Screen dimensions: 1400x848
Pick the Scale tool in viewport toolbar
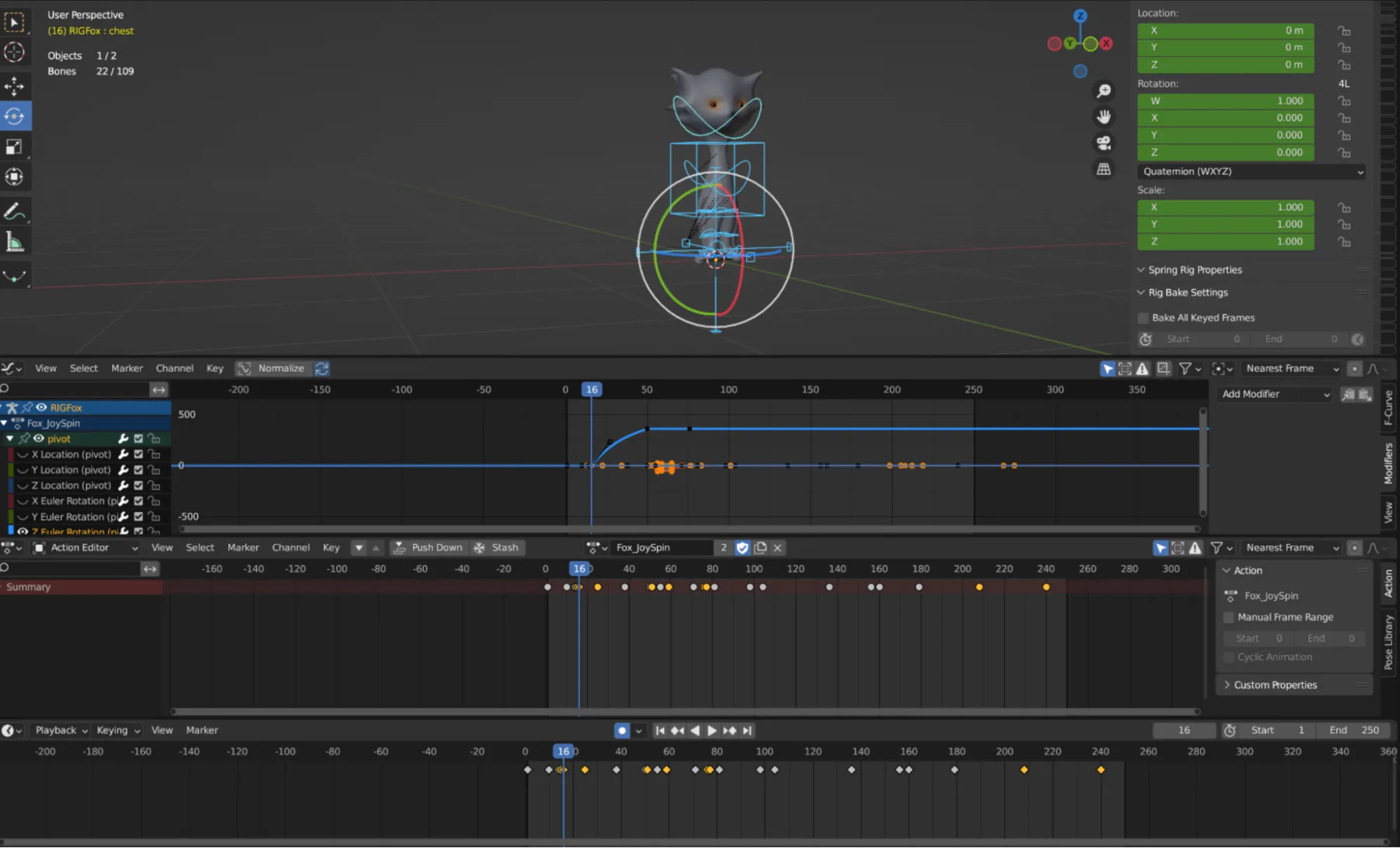[x=14, y=147]
